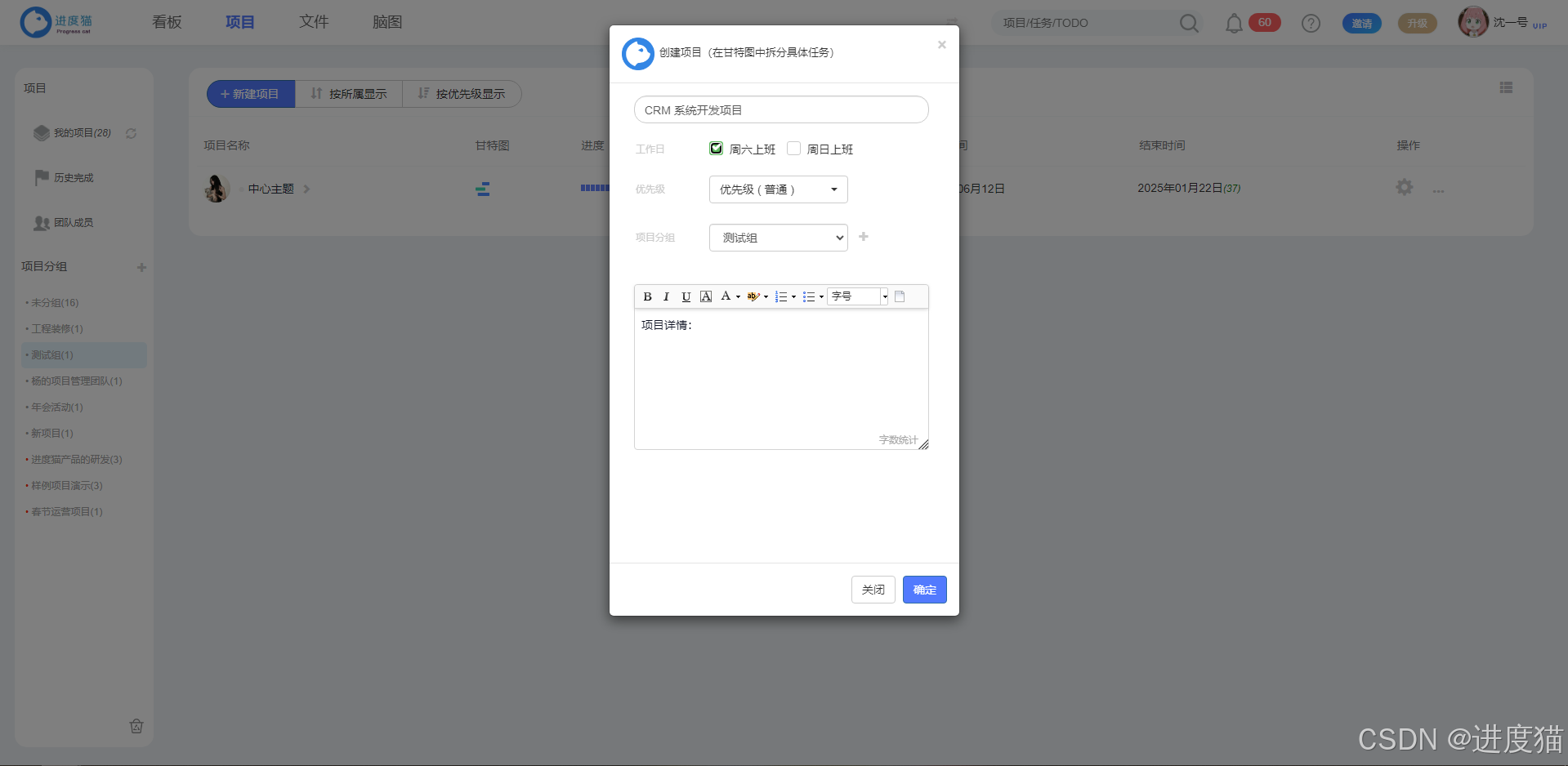Apply highlight background color icon
This screenshot has height=766, width=1568.
click(x=753, y=296)
